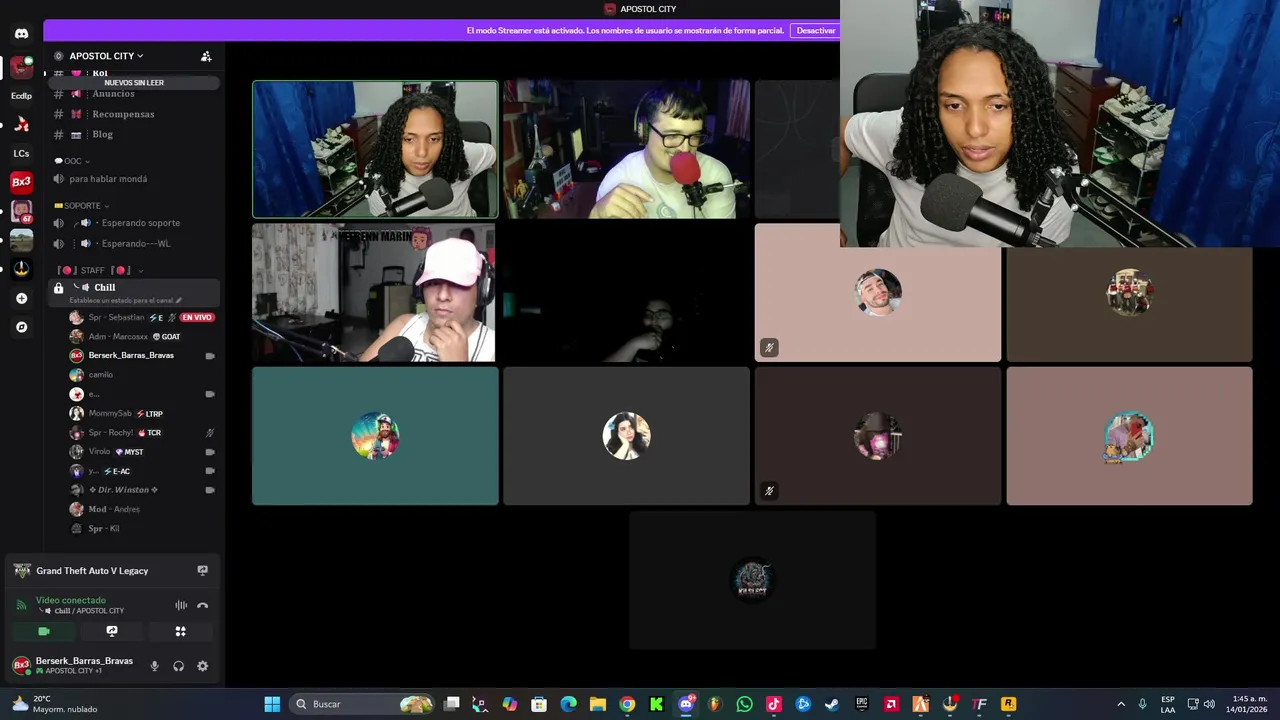Disconnect from voice call
The height and width of the screenshot is (720, 1280).
click(x=203, y=605)
